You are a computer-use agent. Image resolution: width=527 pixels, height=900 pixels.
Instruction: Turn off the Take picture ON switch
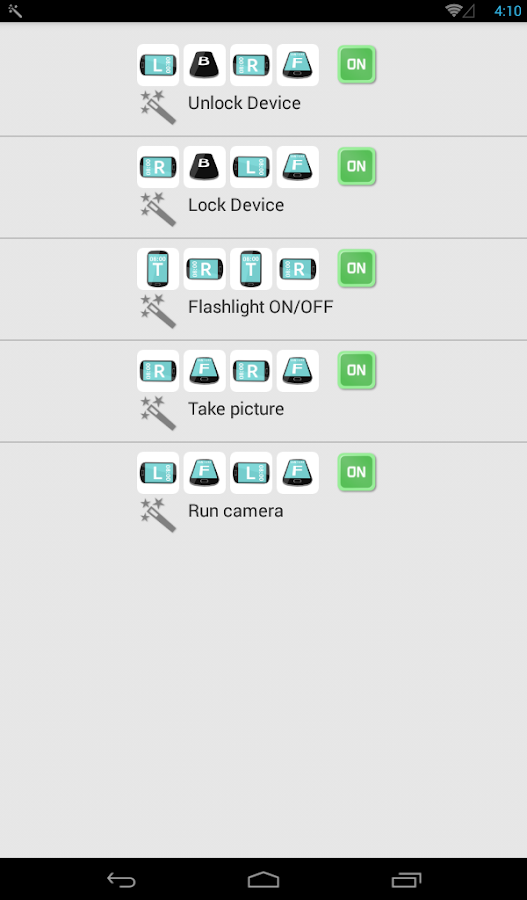point(356,370)
